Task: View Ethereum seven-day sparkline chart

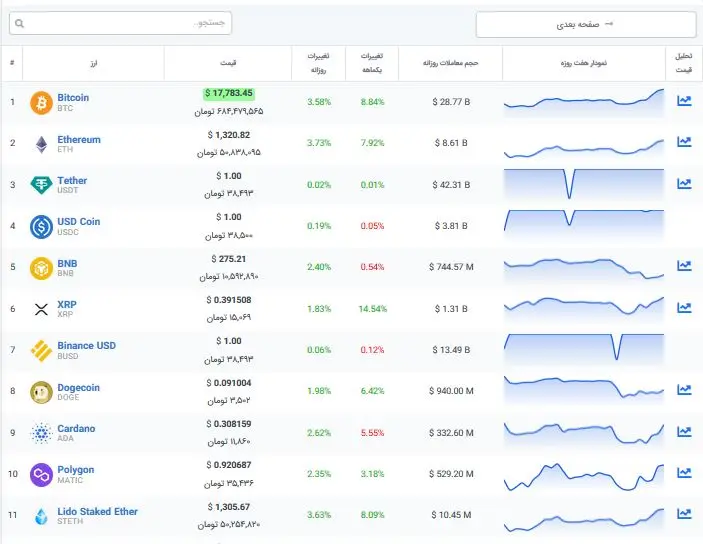Action: tap(584, 143)
